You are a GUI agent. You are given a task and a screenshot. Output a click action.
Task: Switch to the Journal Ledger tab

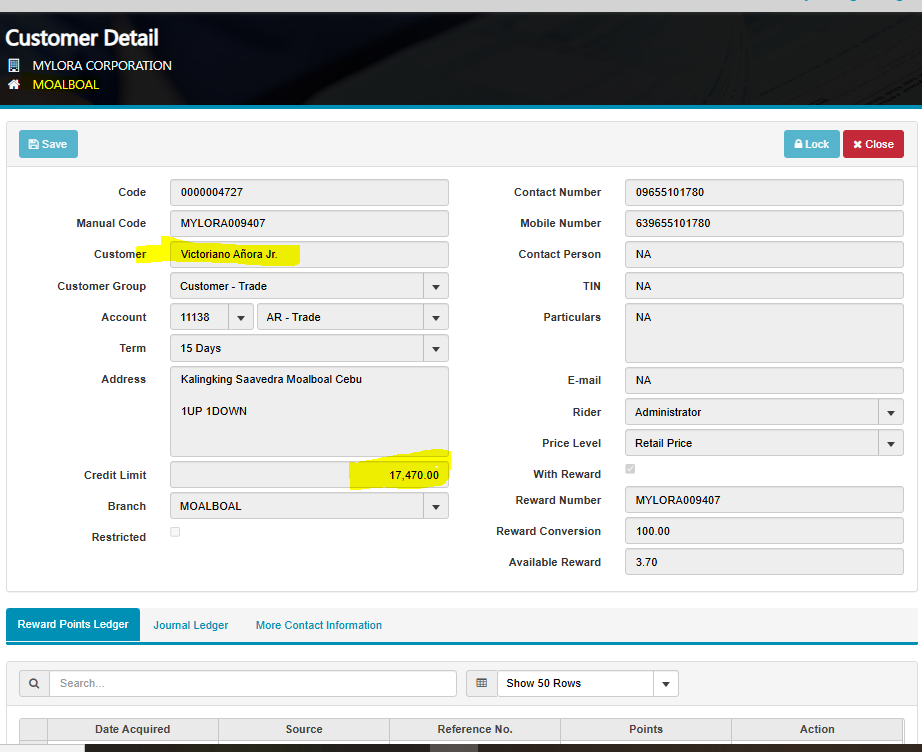(x=190, y=625)
